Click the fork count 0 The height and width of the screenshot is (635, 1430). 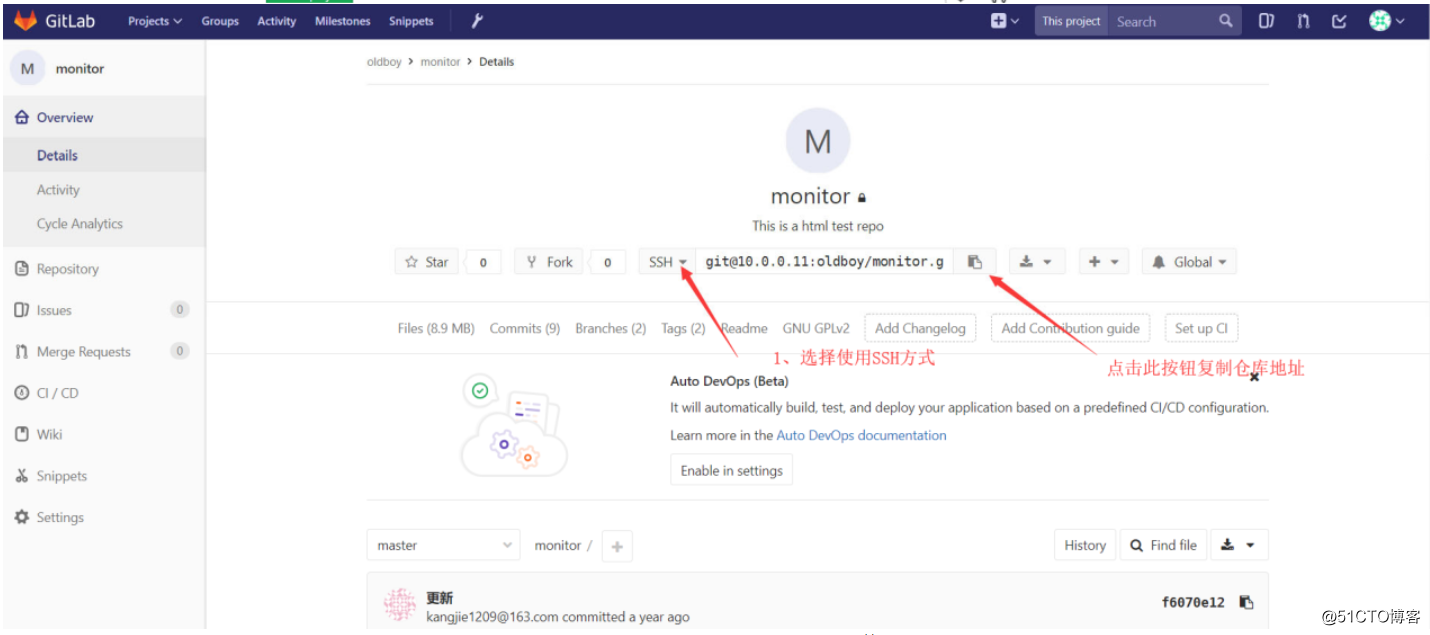[607, 262]
